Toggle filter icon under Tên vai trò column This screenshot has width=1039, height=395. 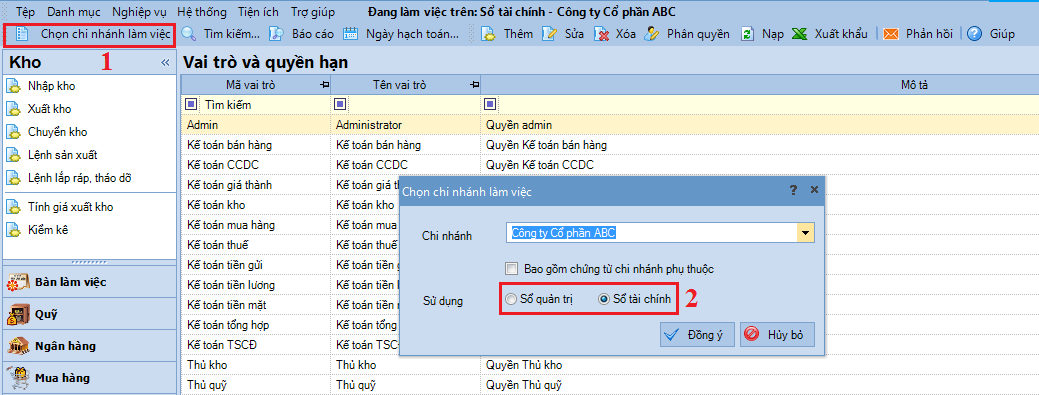pyautogui.click(x=339, y=104)
